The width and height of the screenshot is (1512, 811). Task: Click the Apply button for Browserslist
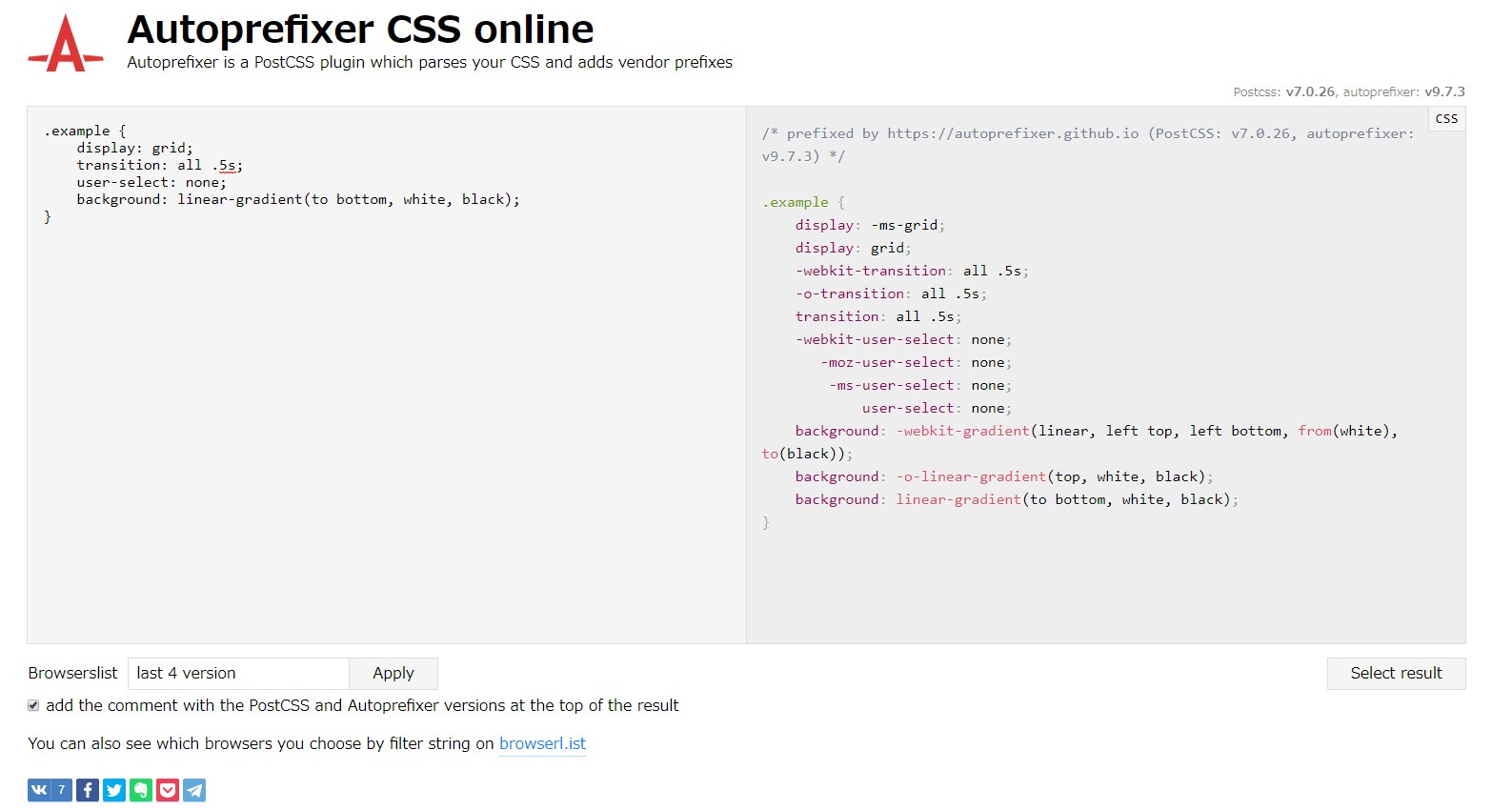(x=393, y=673)
